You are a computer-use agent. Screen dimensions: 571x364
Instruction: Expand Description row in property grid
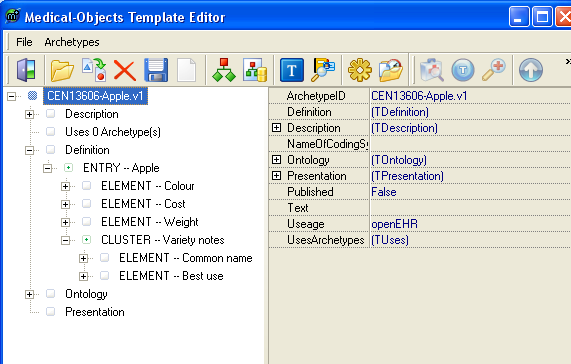coord(276,127)
